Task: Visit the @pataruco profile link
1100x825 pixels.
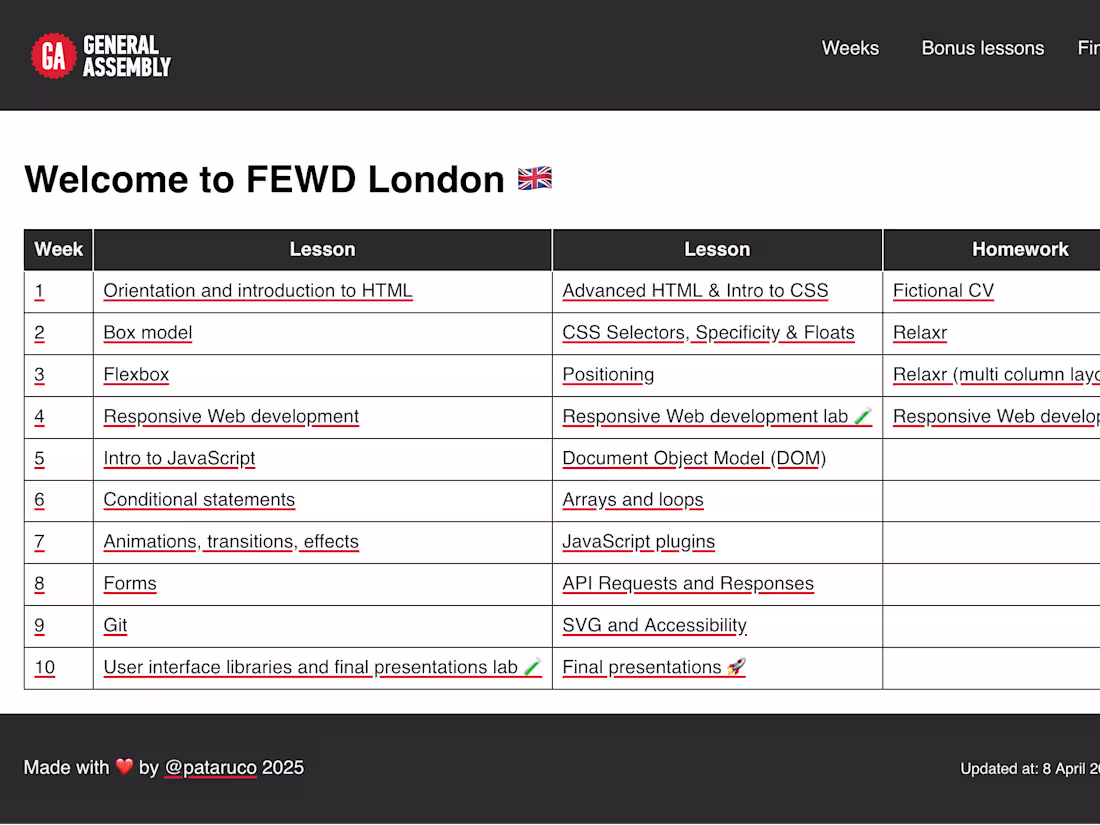Action: pos(210,768)
